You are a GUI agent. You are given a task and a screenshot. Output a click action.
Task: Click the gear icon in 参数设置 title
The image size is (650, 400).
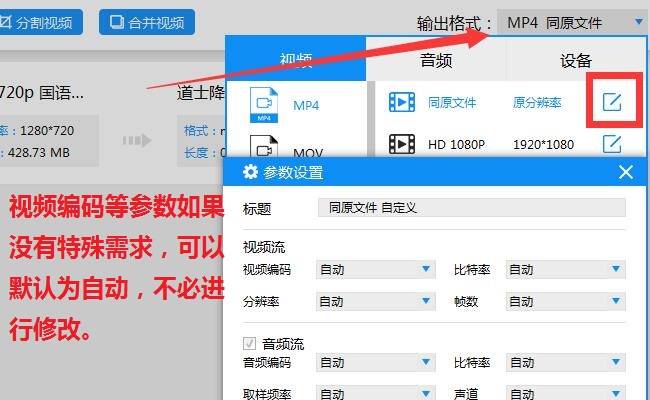coord(250,172)
